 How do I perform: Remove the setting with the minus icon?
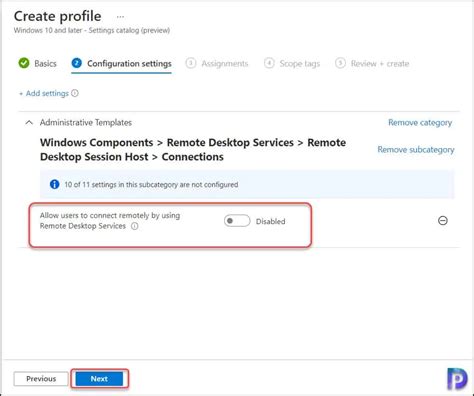click(x=443, y=221)
